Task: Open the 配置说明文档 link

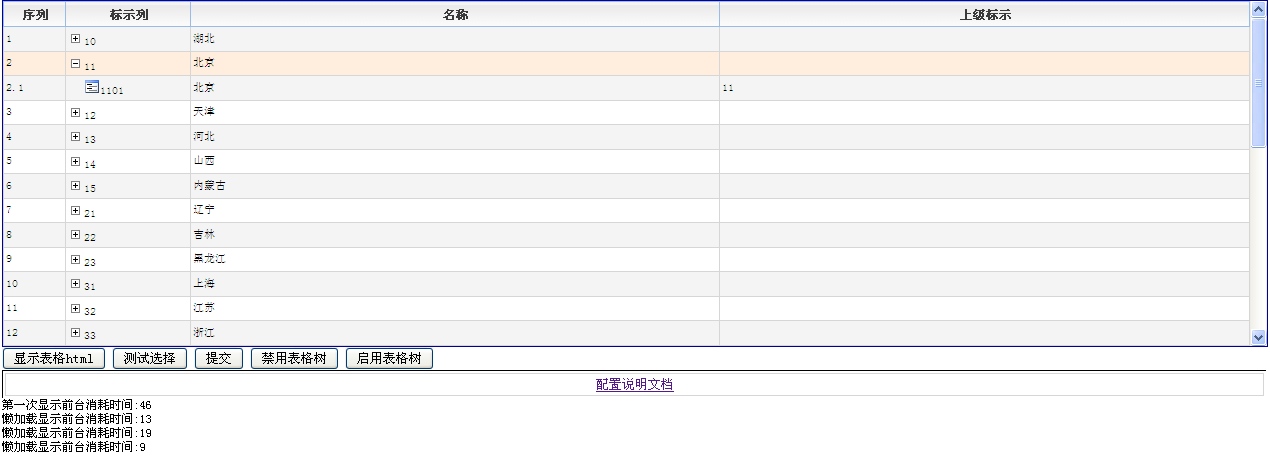Action: pyautogui.click(x=635, y=384)
